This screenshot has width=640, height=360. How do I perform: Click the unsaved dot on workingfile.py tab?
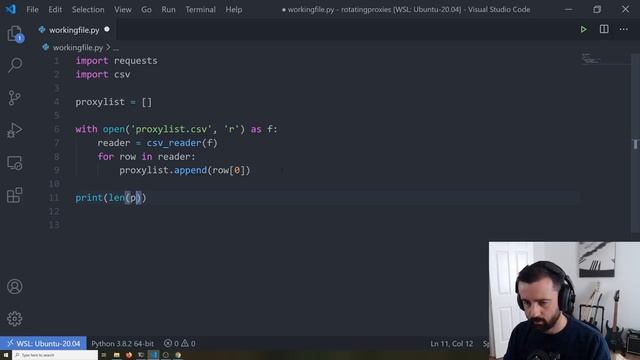coord(107,29)
